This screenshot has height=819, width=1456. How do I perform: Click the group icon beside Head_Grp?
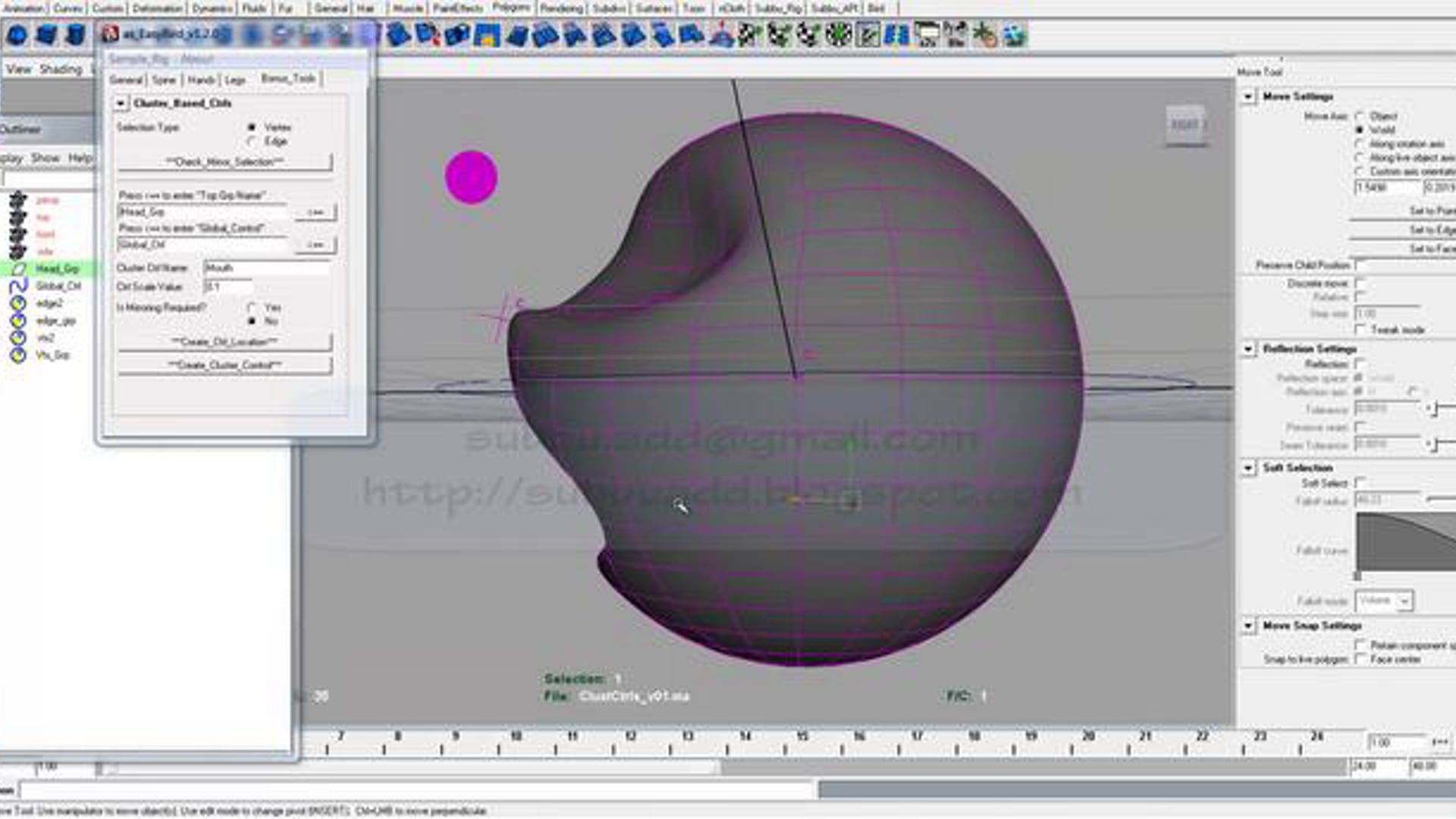tap(18, 268)
